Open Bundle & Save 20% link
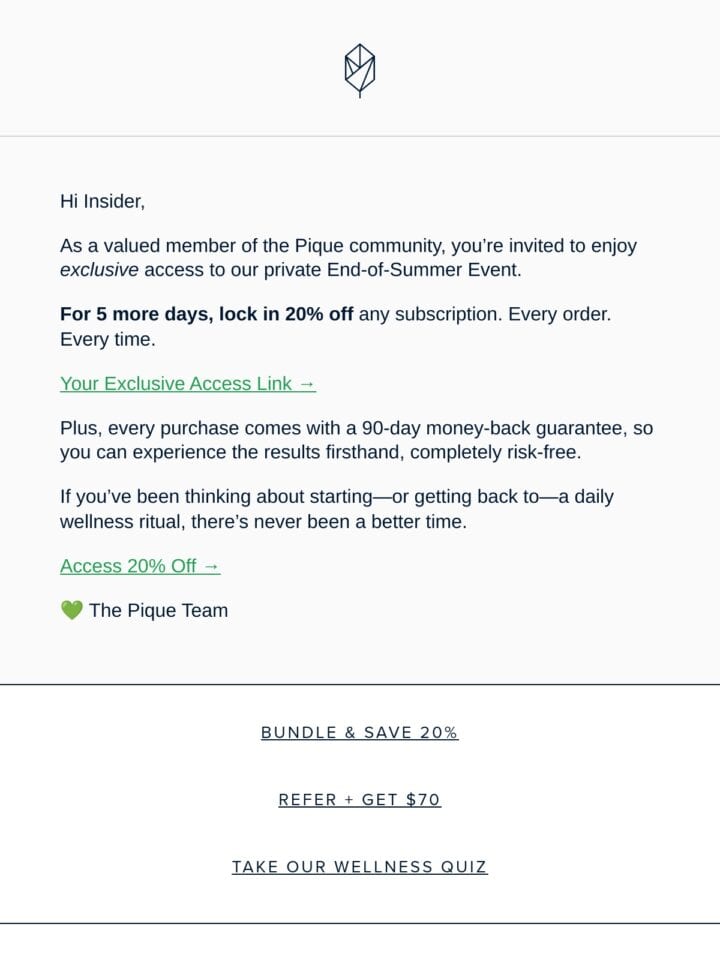The image size is (720, 960). pyautogui.click(x=360, y=733)
